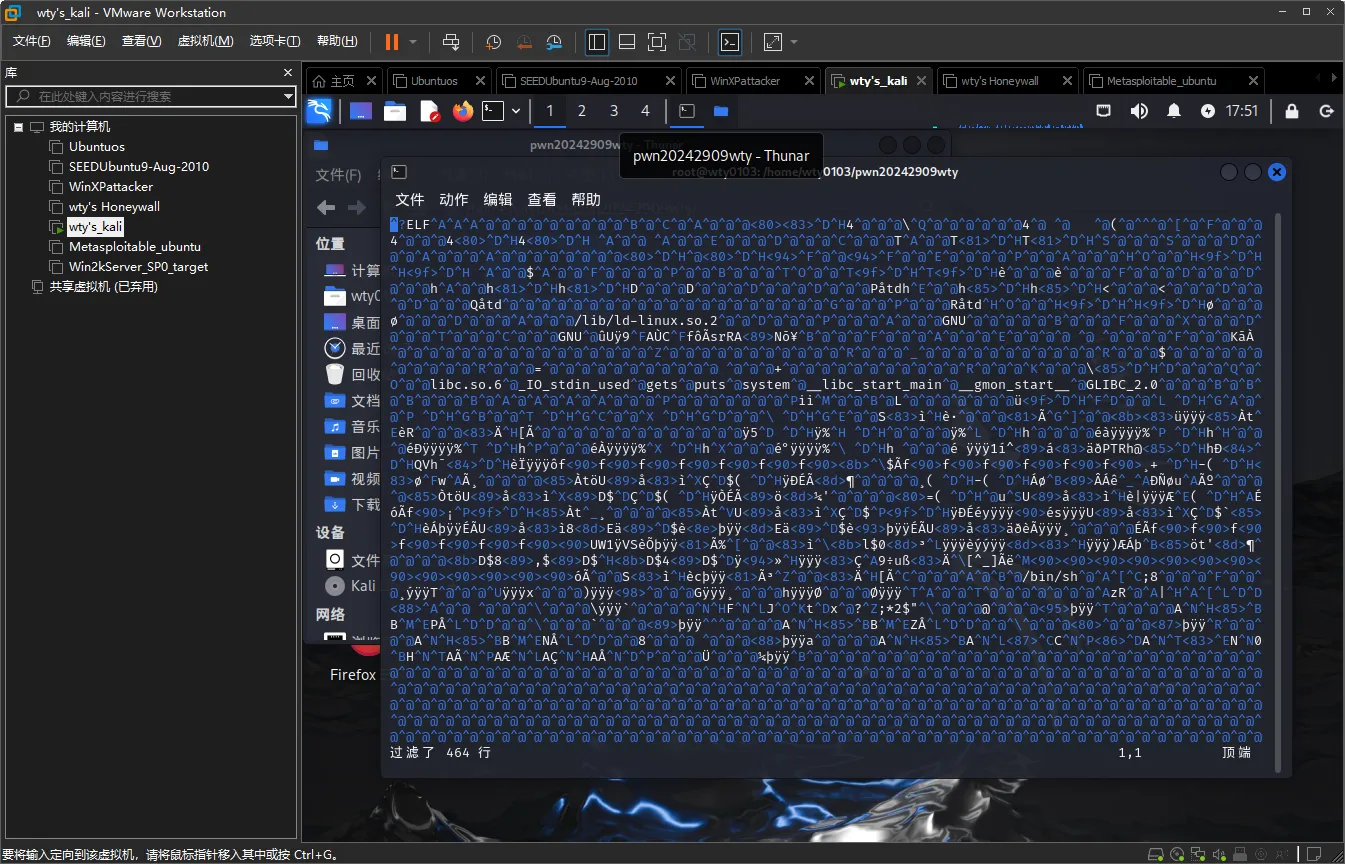The width and height of the screenshot is (1345, 864).
Task: Click the Thunar folder taskbar button
Action: (720, 111)
